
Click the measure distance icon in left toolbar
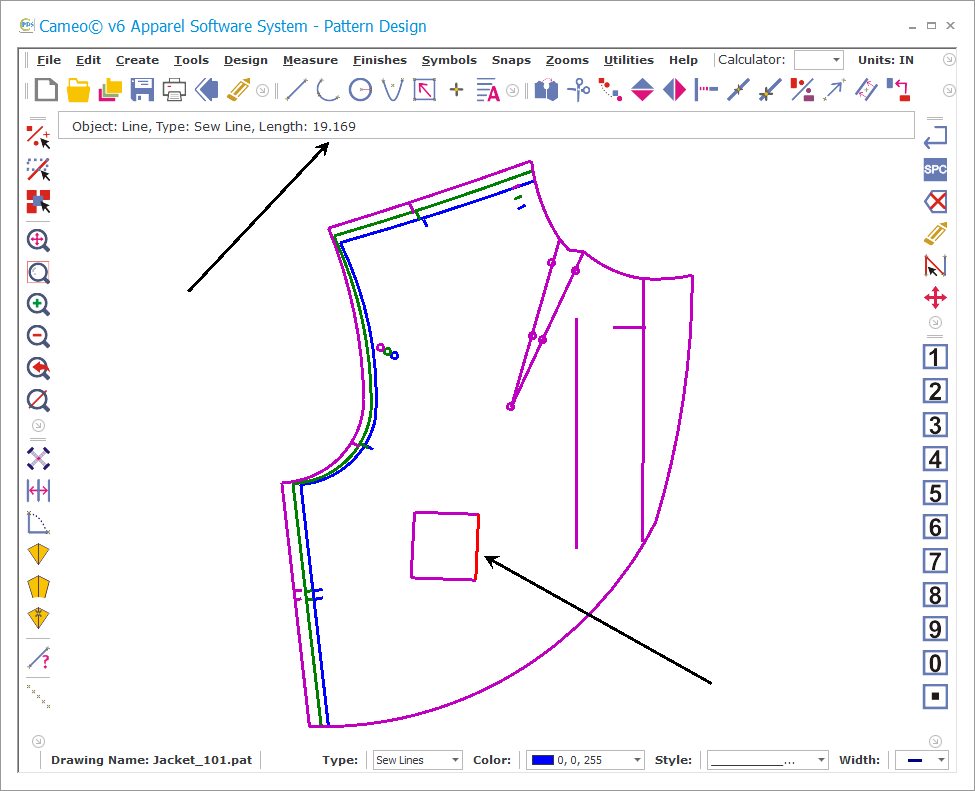pyautogui.click(x=39, y=491)
